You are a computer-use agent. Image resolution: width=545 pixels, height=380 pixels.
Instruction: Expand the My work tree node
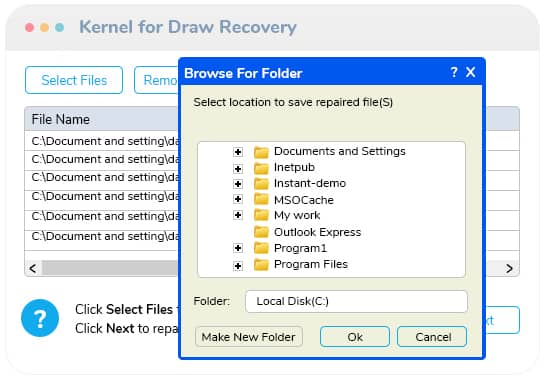pyautogui.click(x=238, y=215)
